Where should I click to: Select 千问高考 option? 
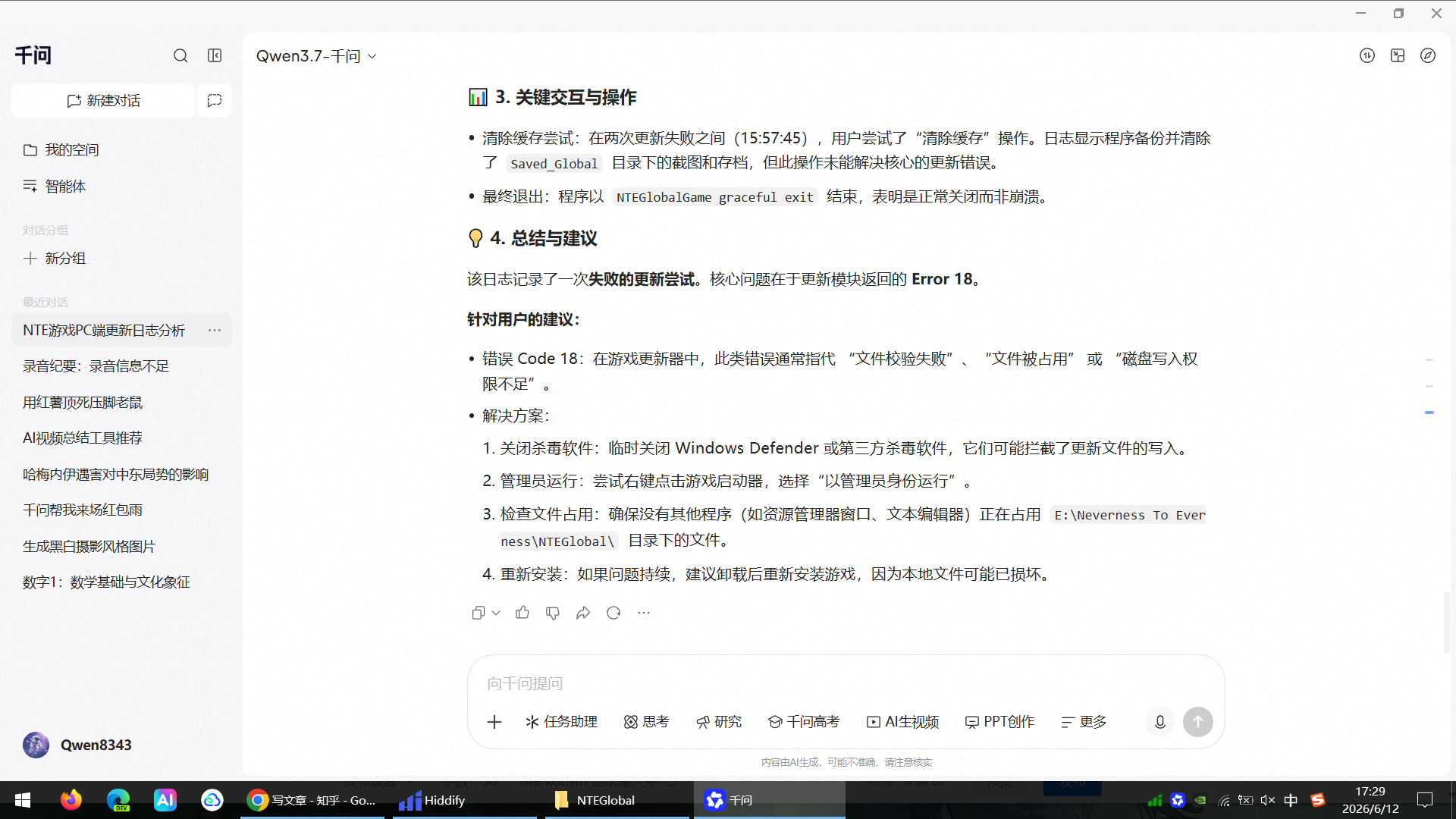804,722
